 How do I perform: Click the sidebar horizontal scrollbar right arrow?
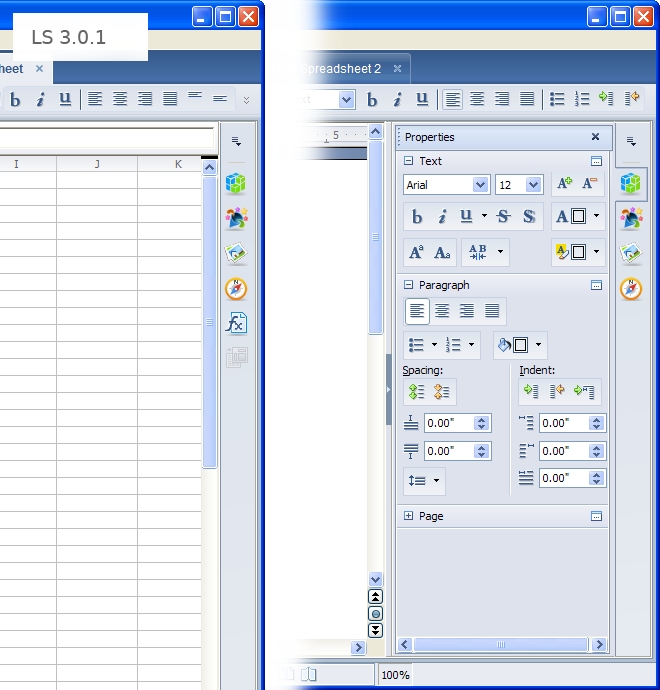[599, 645]
